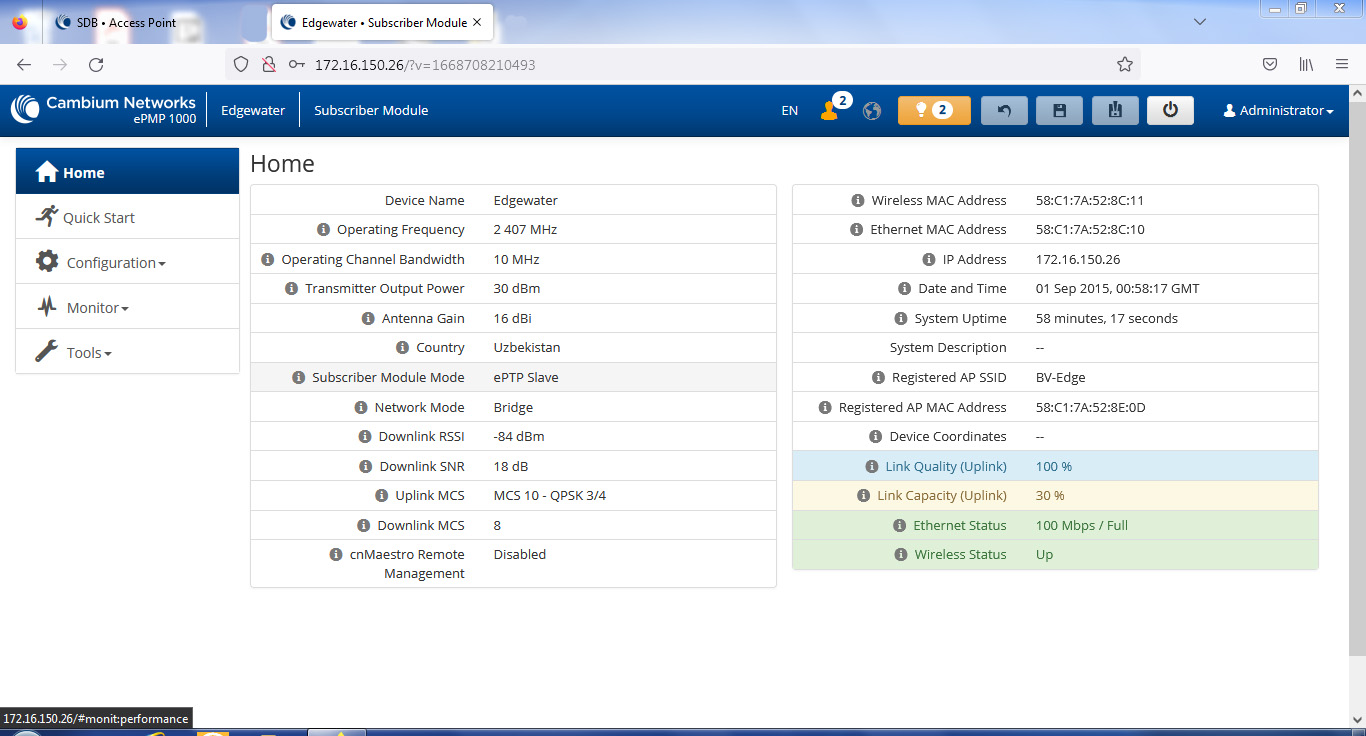Viewport: 1366px width, 736px height.
Task: Click info icon beside Operating Frequency
Action: 323,230
